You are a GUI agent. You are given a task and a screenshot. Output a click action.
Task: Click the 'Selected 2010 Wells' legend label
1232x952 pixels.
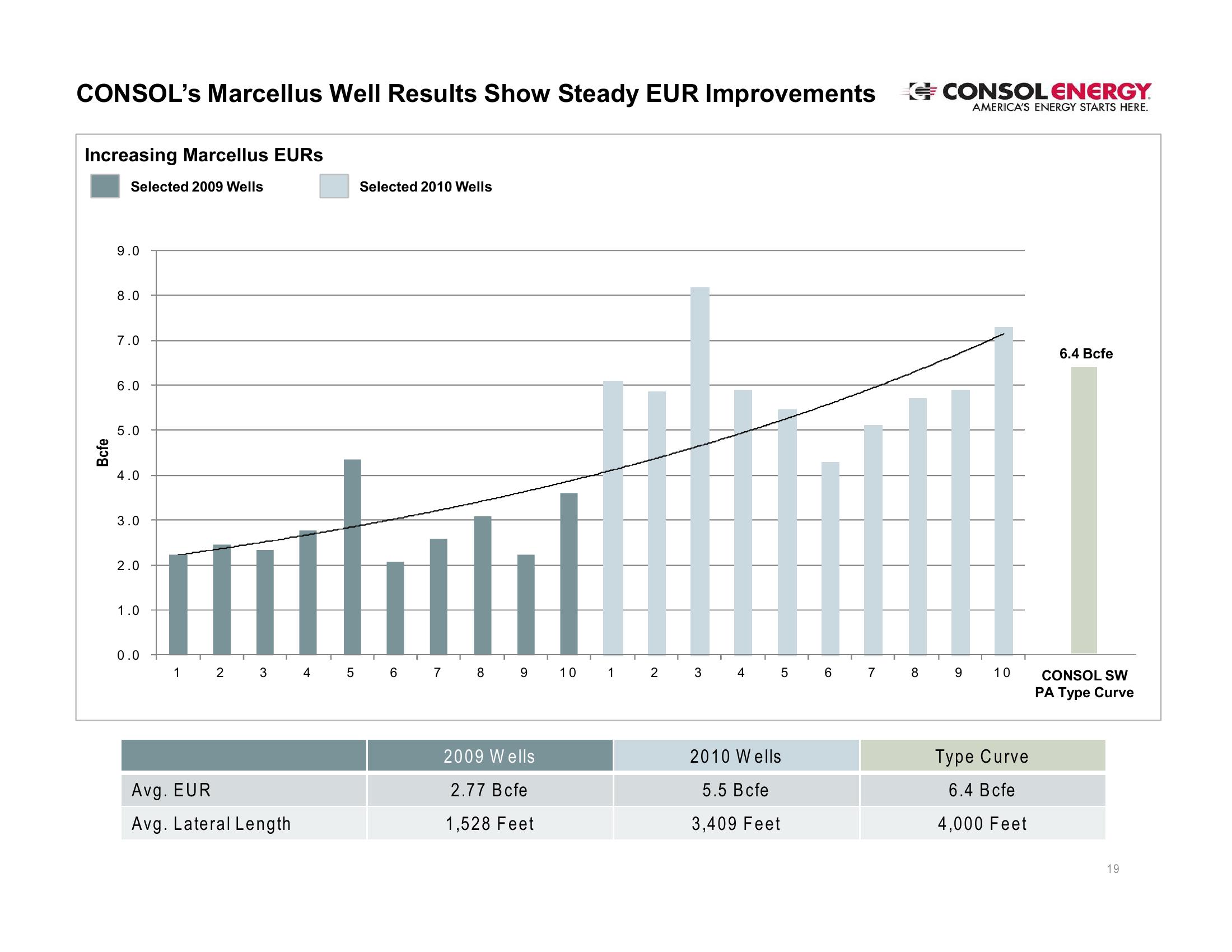pos(426,186)
